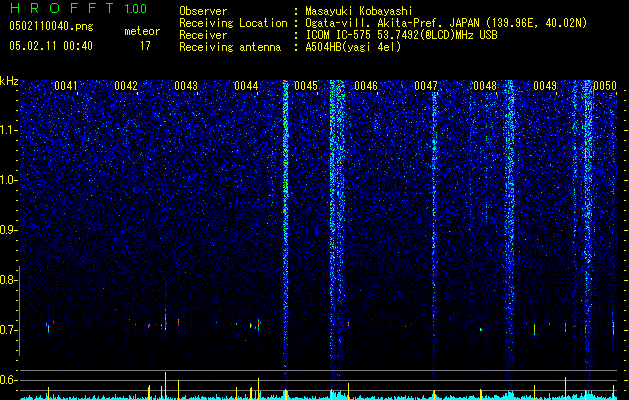Click the 1.1 kHz axis label

click(8, 130)
